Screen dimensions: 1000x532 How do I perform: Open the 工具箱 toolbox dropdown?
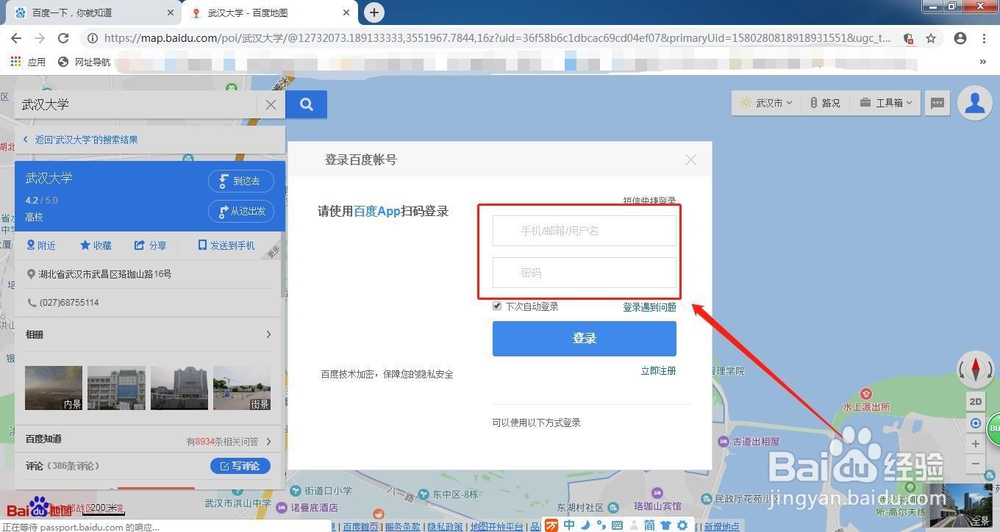point(886,103)
